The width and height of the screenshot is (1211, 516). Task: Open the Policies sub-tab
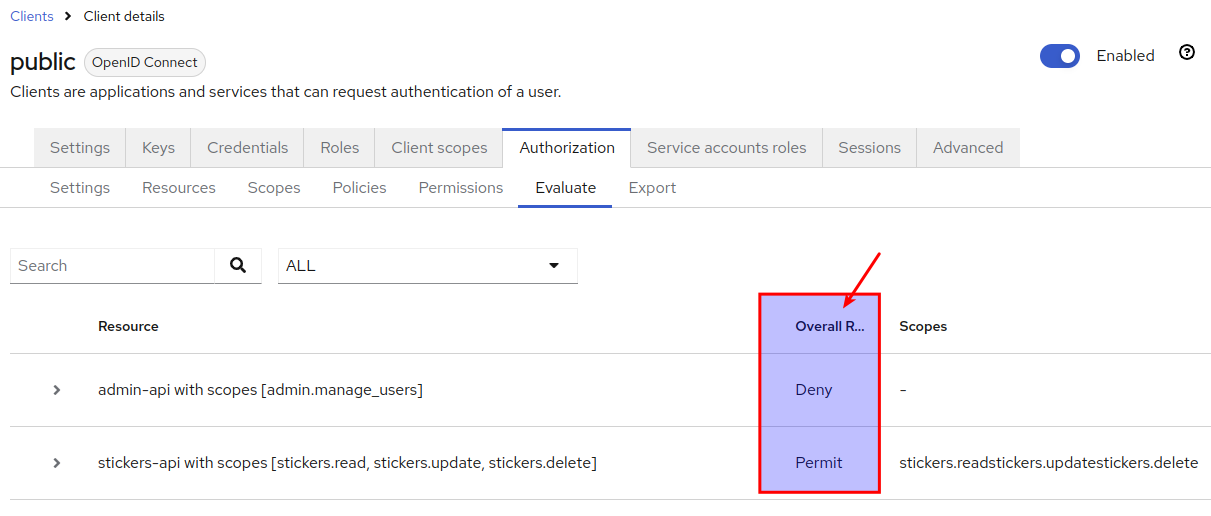[359, 188]
